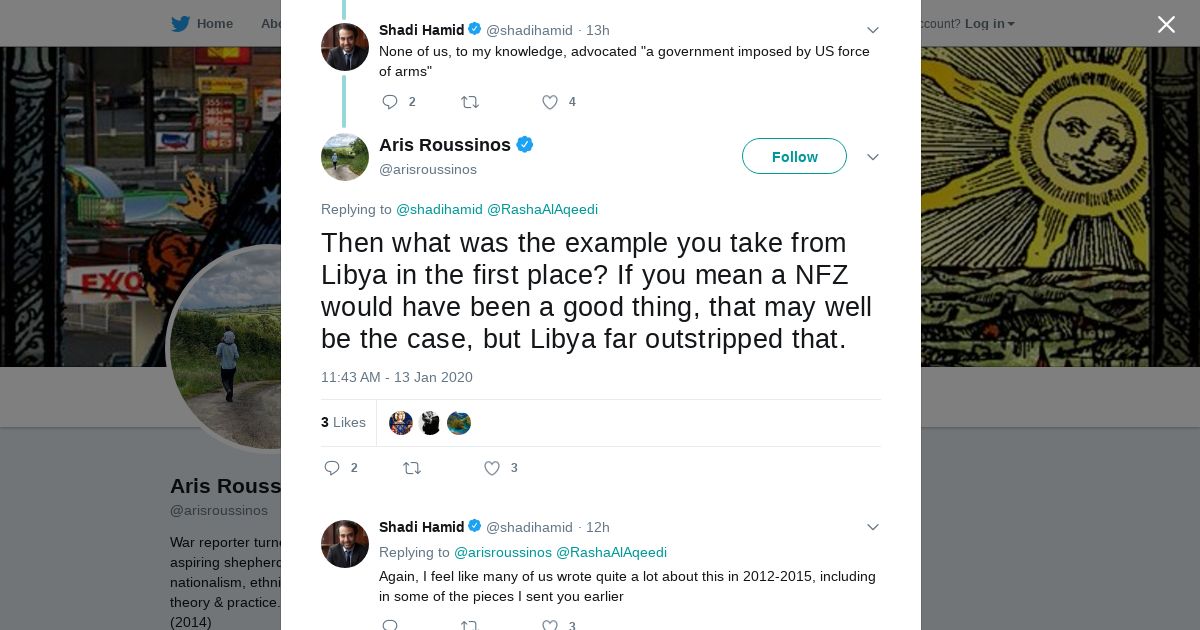Click the Twitter bird Home icon
The image size is (1200, 630).
pos(181,24)
